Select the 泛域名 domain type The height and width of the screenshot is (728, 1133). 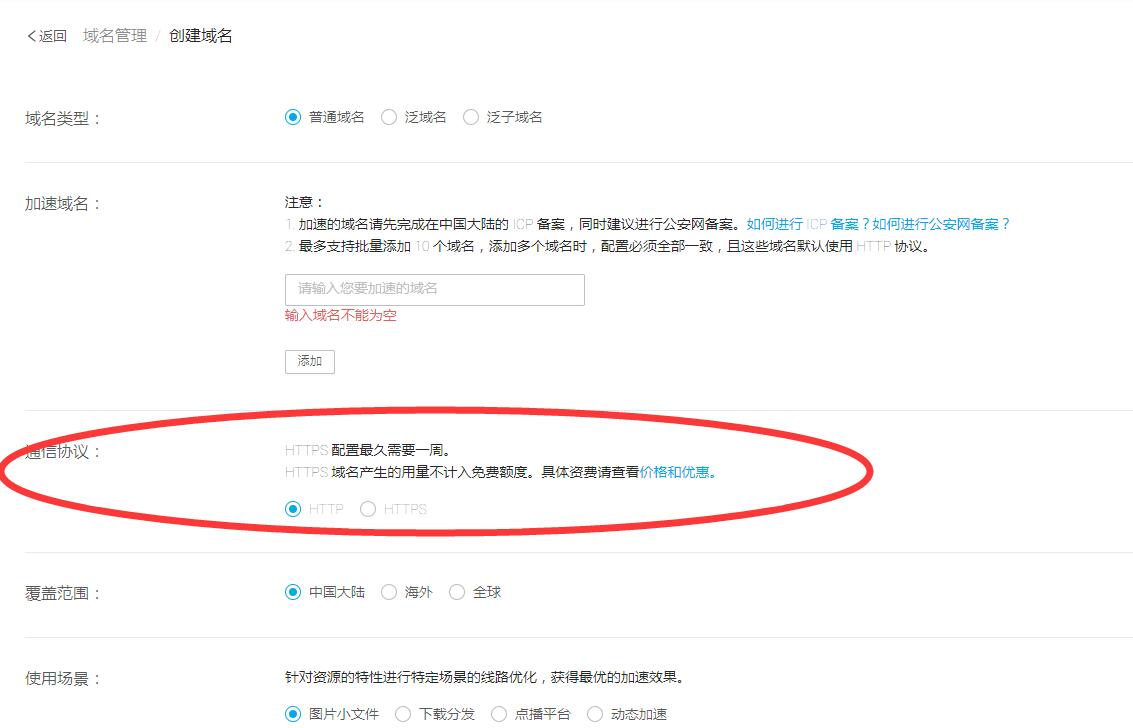coord(388,117)
